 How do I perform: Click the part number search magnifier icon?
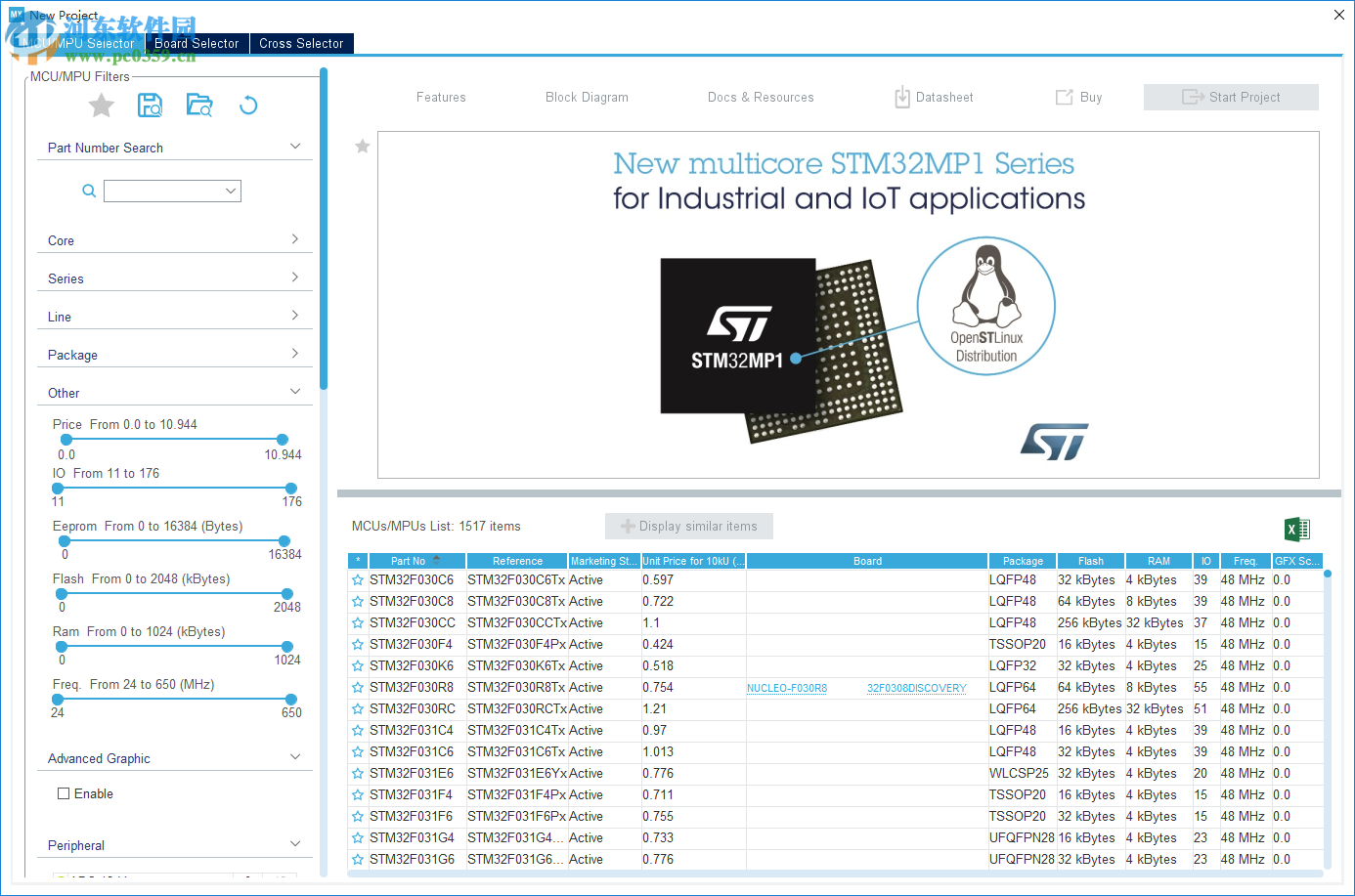coord(89,191)
